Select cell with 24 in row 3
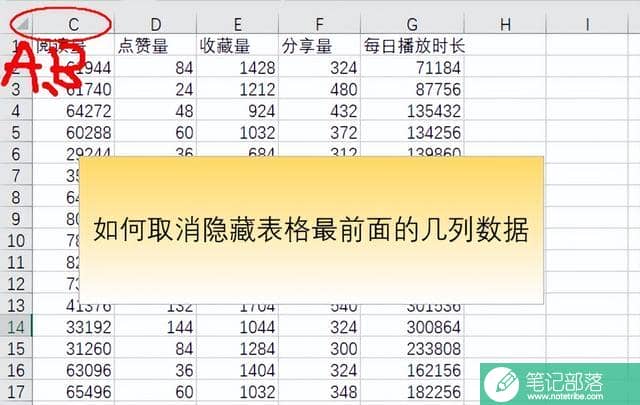Screen dimensions: 640x405 click(x=156, y=89)
